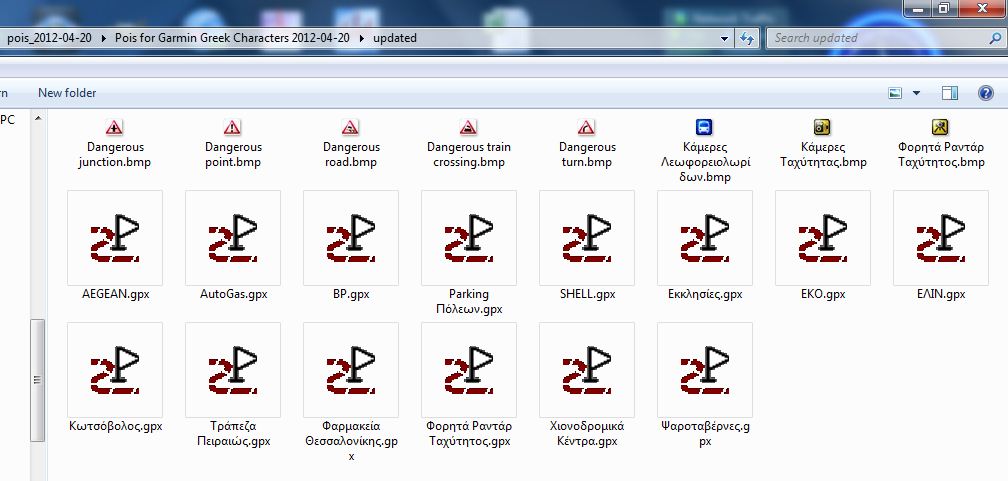The height and width of the screenshot is (481, 1008).
Task: Click the updated breadcrumb segment
Action: click(395, 38)
